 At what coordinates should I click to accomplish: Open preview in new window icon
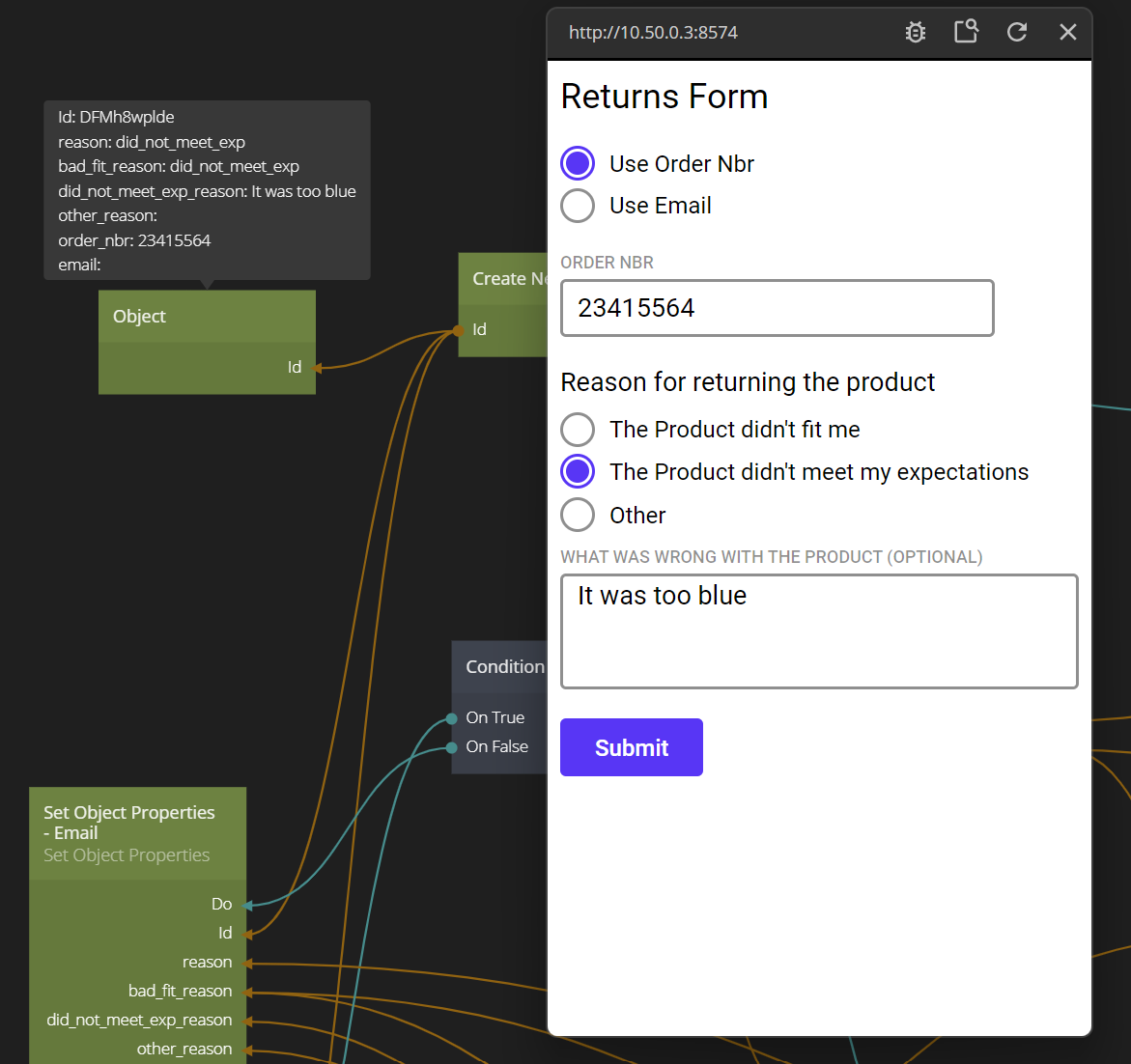click(x=966, y=32)
